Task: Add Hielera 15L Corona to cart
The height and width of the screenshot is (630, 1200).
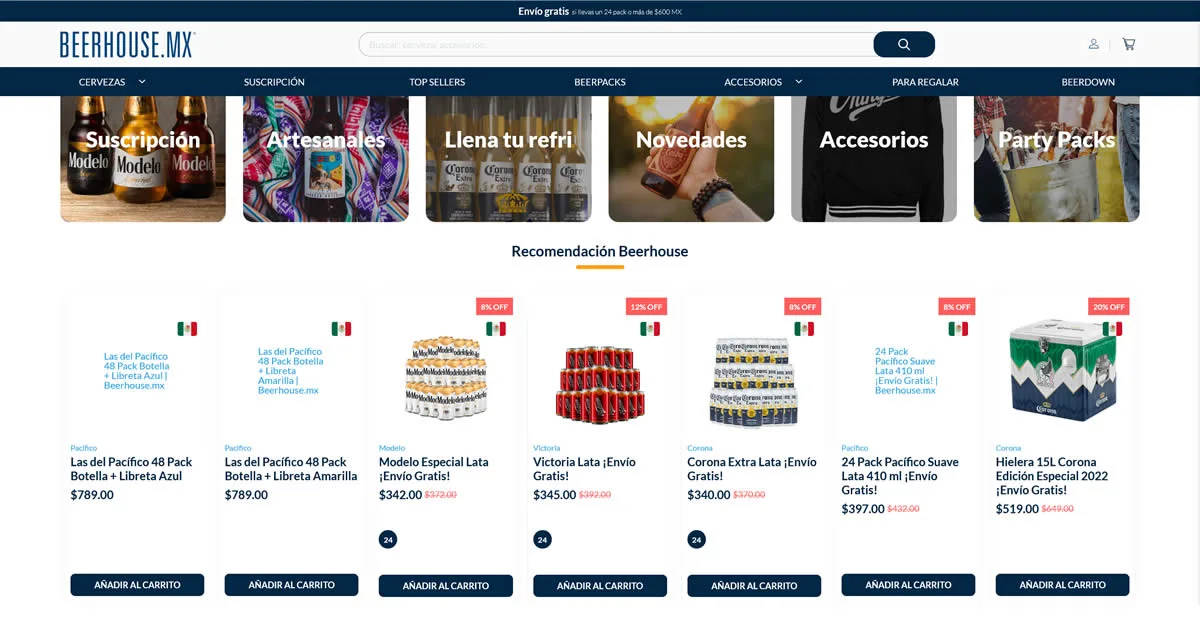Action: tap(1062, 584)
